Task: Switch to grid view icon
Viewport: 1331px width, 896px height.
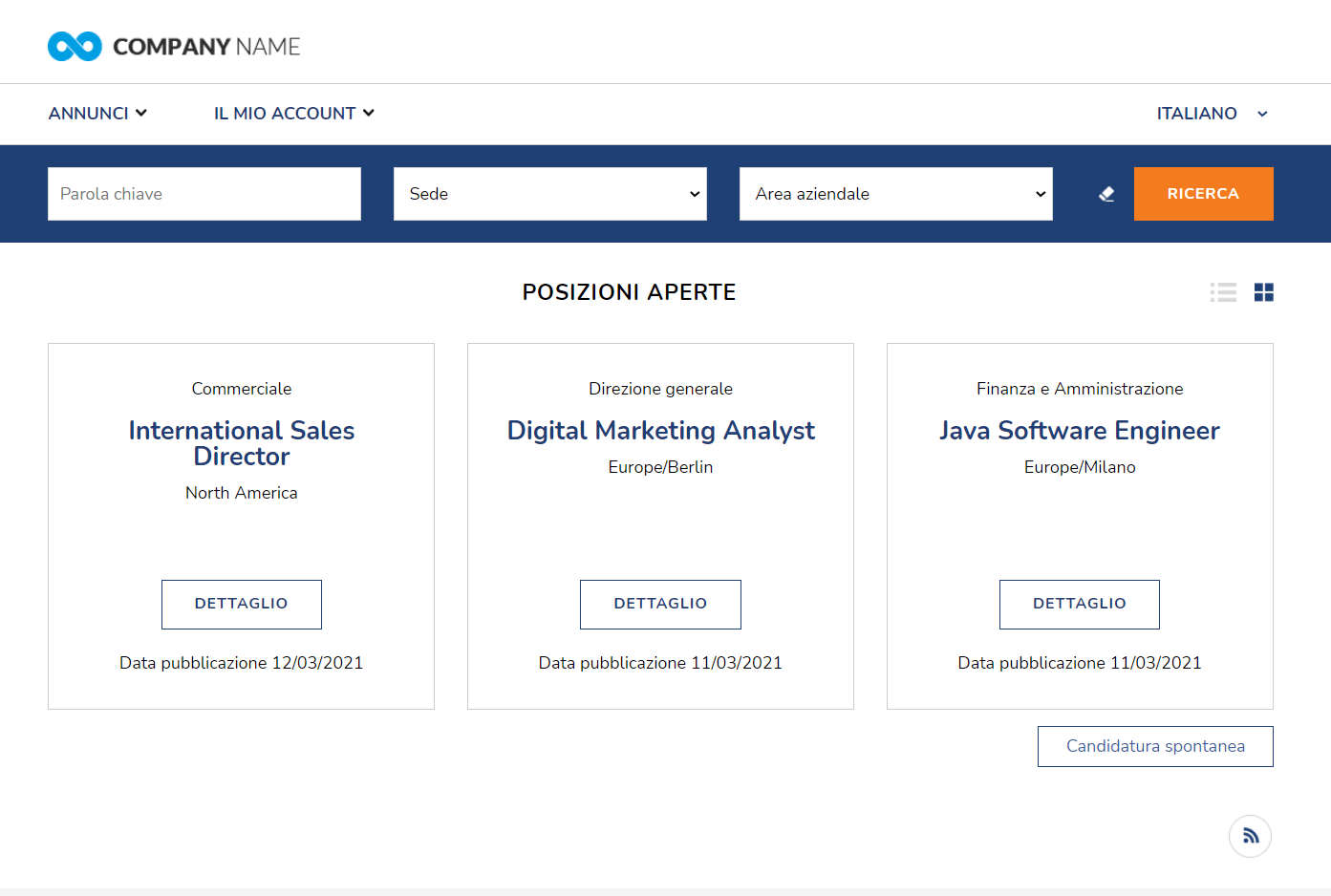Action: coord(1264,292)
